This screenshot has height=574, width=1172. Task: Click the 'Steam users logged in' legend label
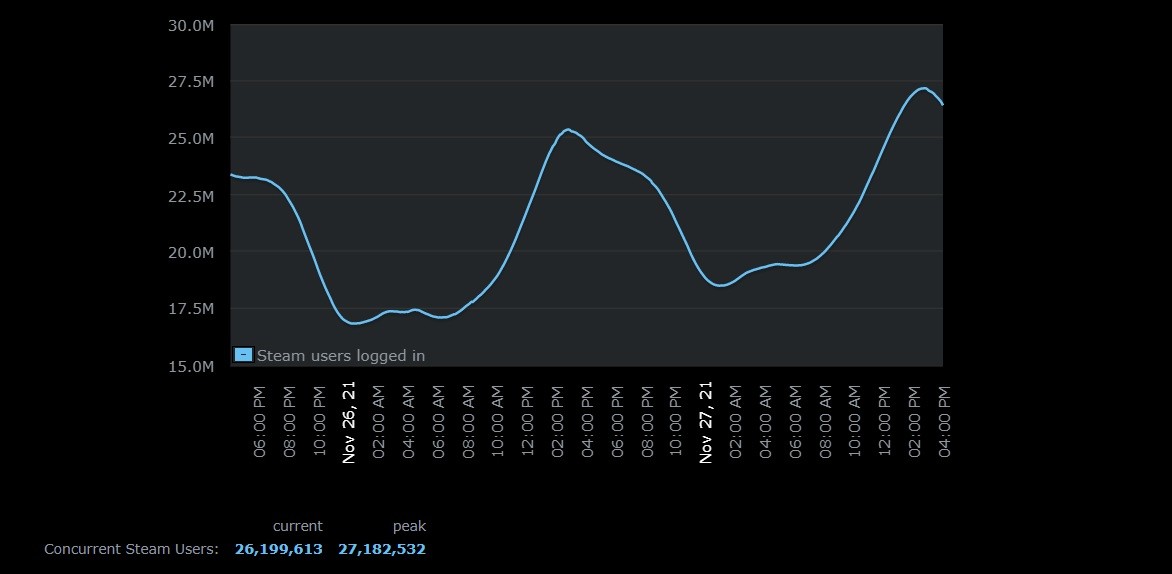pyautogui.click(x=341, y=355)
